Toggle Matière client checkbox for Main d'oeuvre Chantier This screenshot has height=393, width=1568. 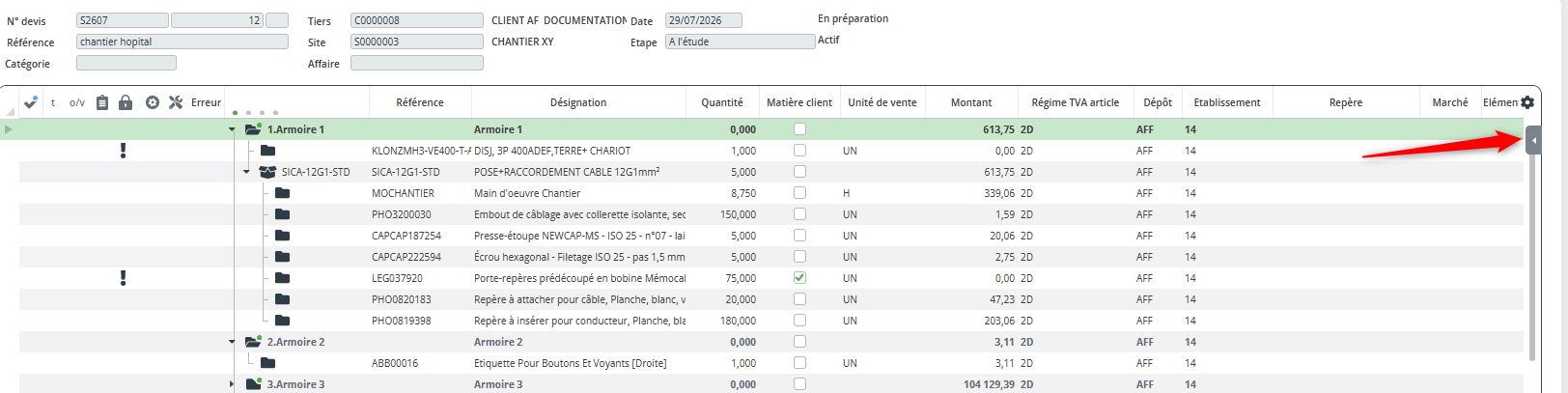tap(799, 193)
